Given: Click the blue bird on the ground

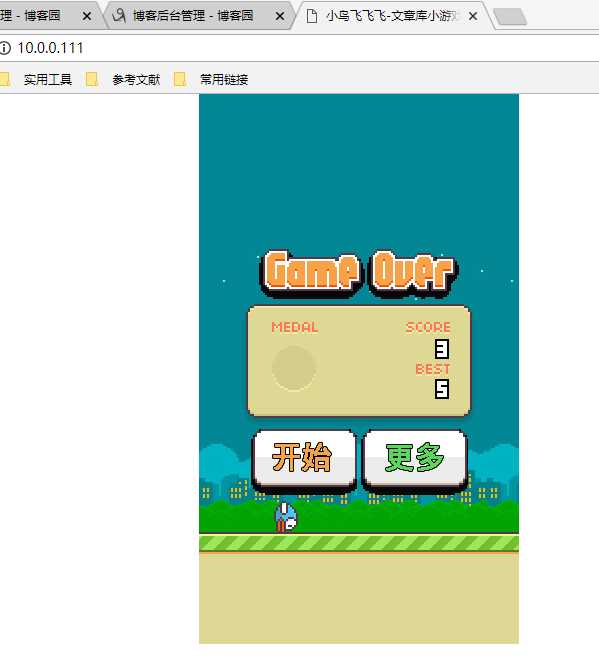Looking at the screenshot, I should coord(286,517).
